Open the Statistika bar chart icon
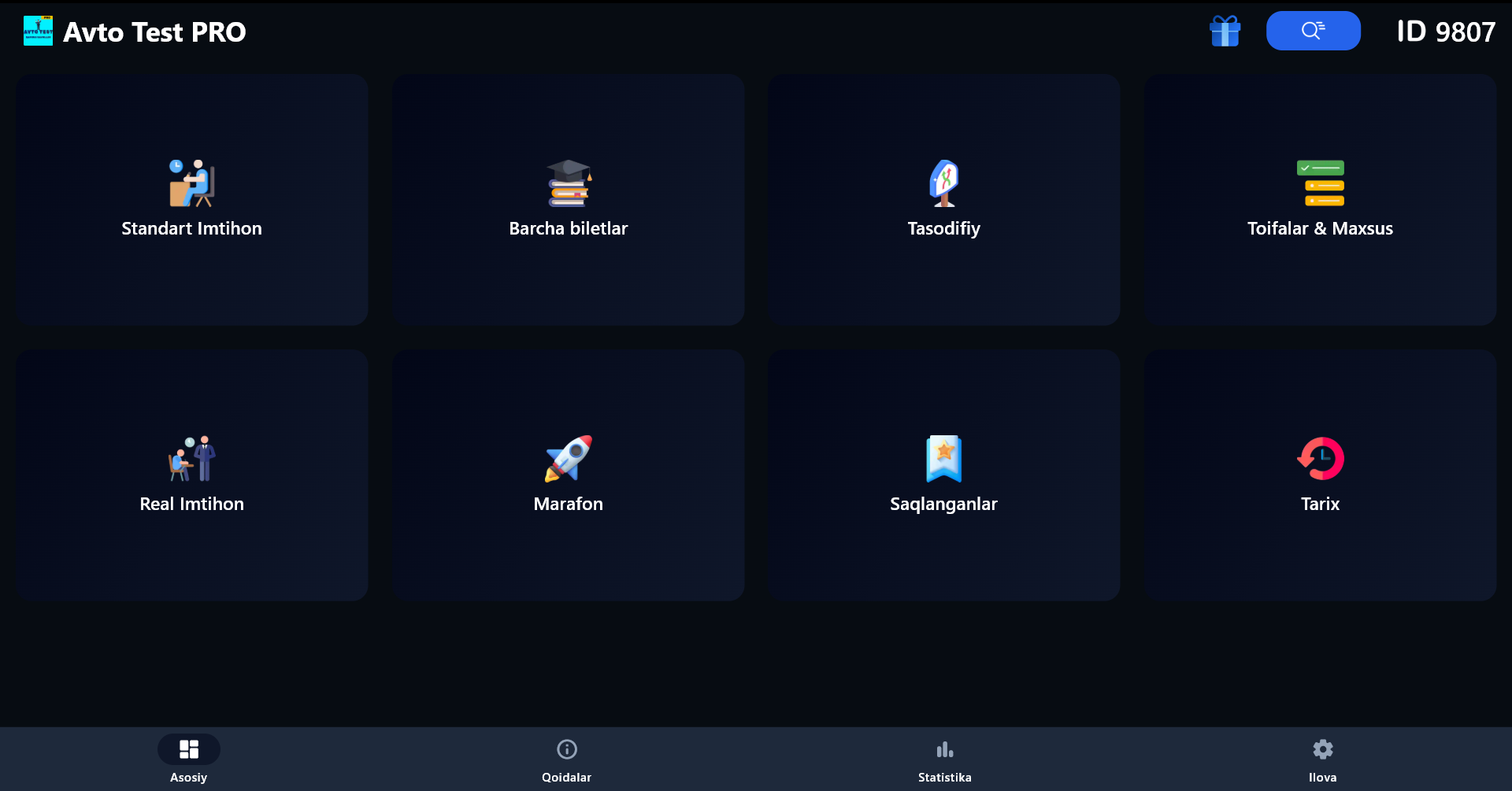 click(x=944, y=749)
